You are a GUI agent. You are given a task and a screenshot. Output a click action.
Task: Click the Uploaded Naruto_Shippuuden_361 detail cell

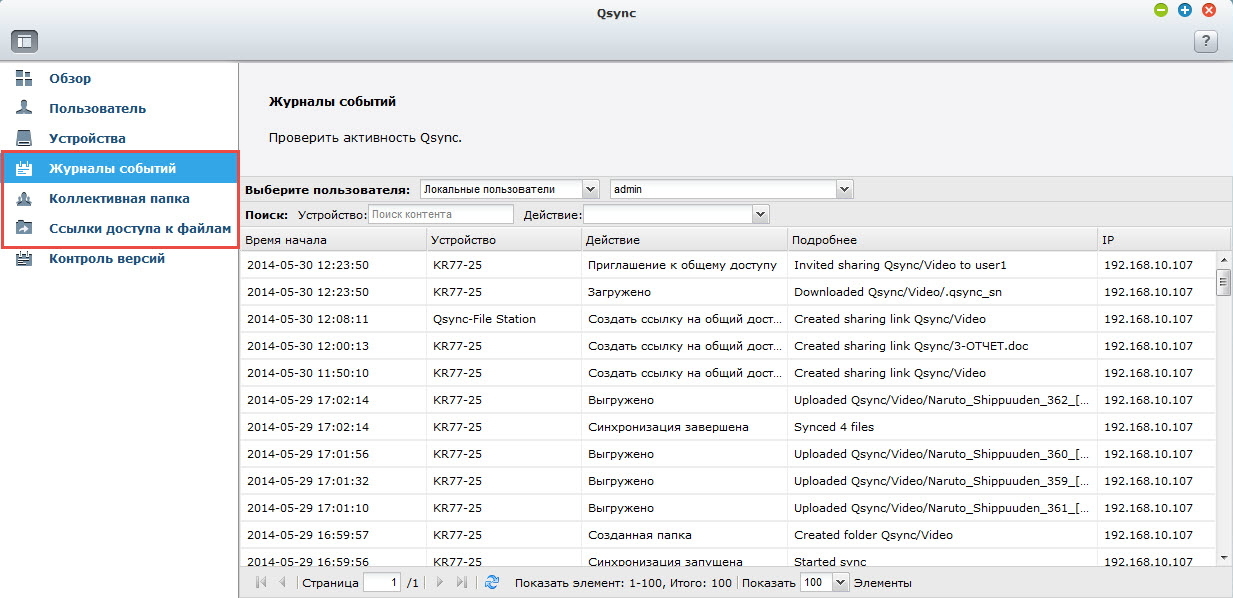pyautogui.click(x=941, y=508)
